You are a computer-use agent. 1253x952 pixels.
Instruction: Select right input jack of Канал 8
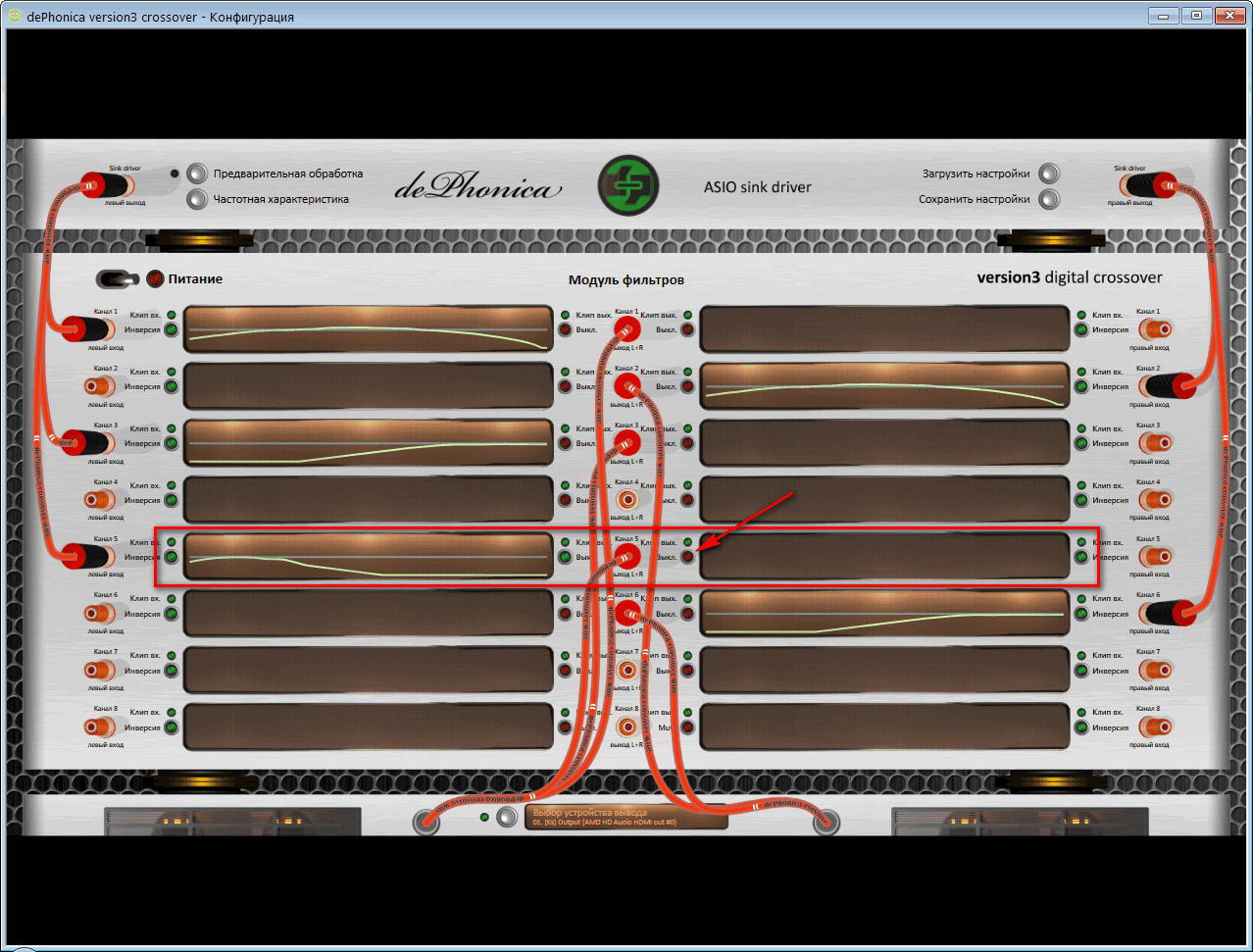1155,727
